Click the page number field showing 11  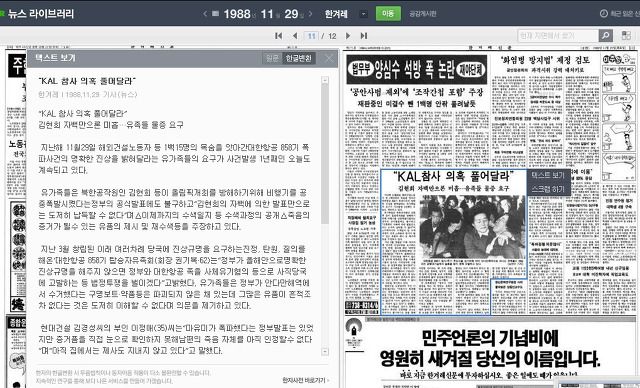point(311,36)
